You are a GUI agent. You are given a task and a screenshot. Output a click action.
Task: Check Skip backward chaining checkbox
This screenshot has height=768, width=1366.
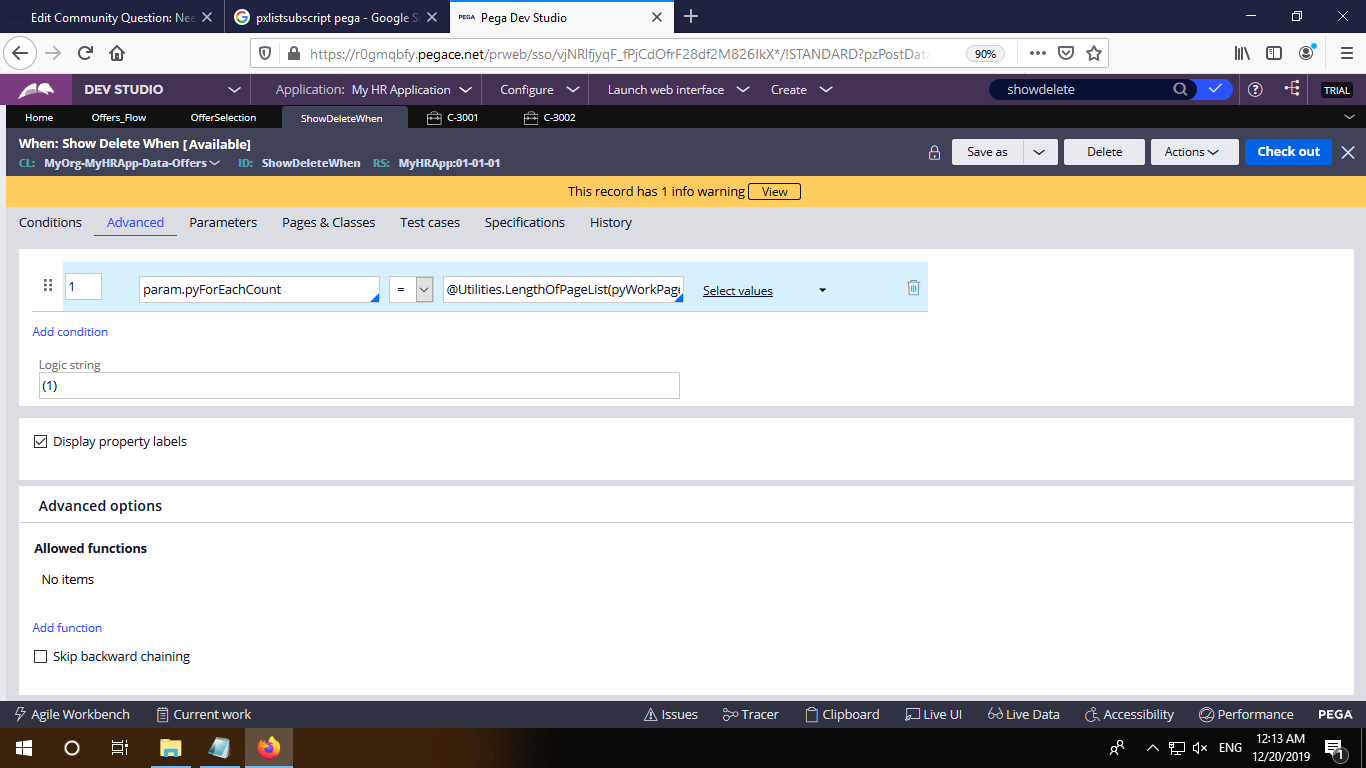(41, 657)
